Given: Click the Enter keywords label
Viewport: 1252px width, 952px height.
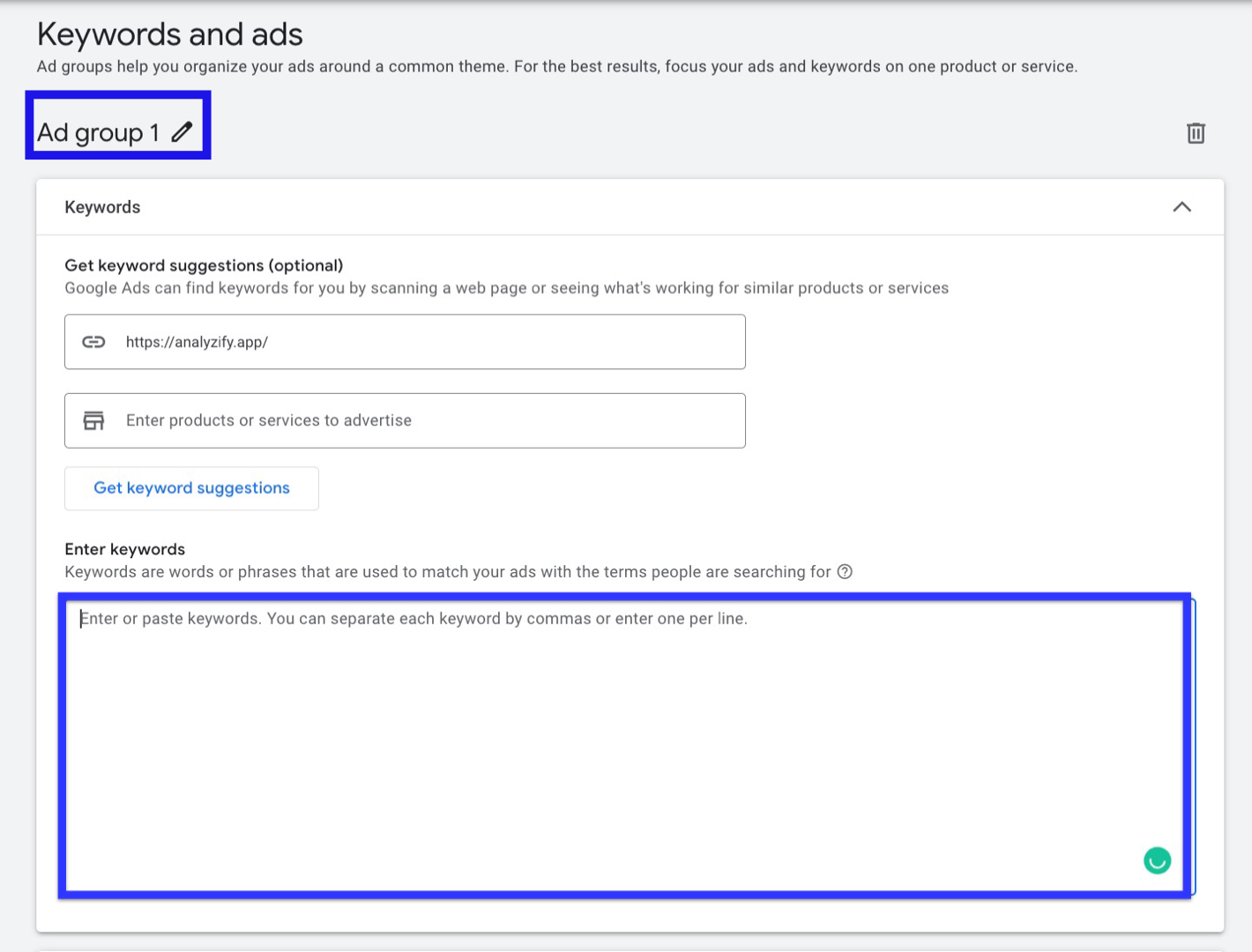Looking at the screenshot, I should [x=125, y=549].
